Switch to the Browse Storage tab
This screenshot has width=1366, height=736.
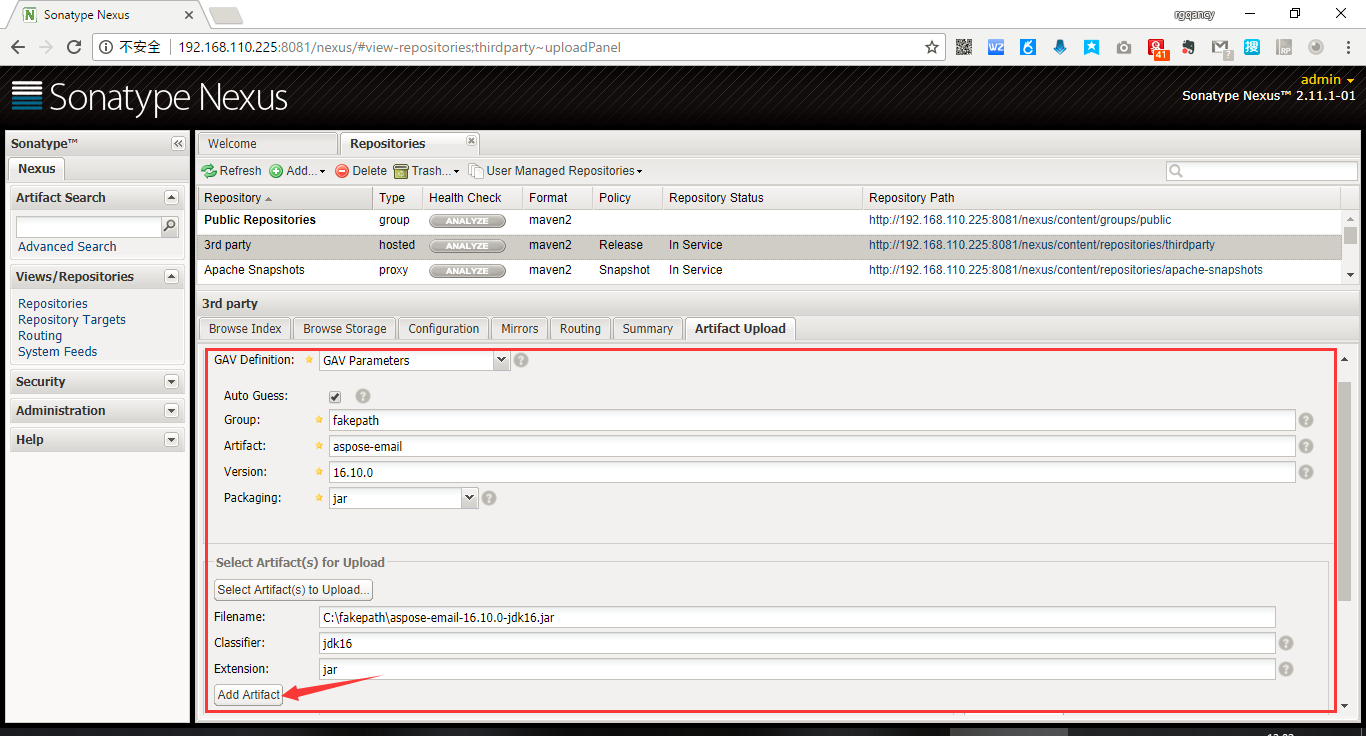point(345,329)
